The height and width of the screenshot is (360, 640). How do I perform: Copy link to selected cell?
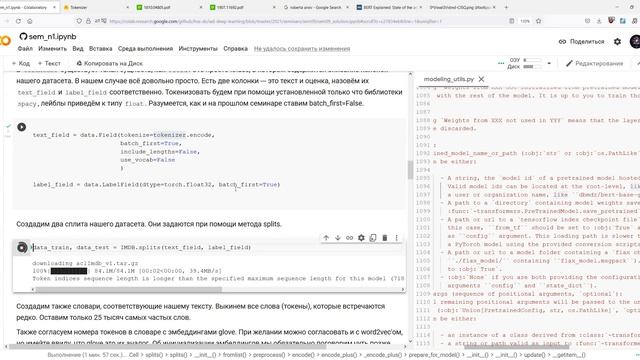point(349,238)
